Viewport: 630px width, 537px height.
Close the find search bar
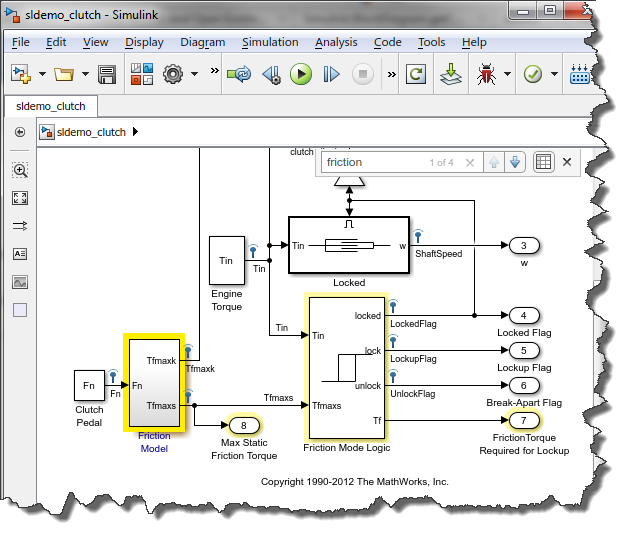[x=567, y=162]
